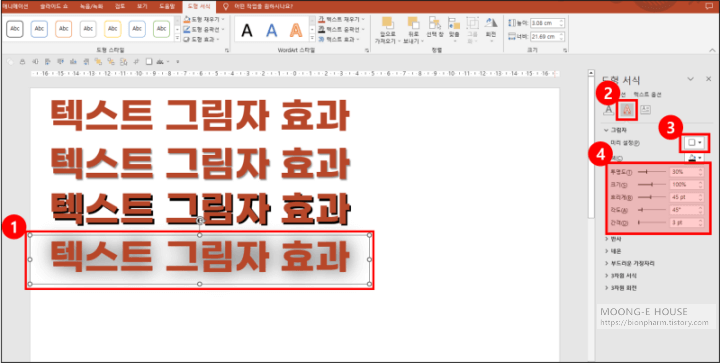
Task: Expand the 반사 (Reflection) section
Action: (613, 239)
